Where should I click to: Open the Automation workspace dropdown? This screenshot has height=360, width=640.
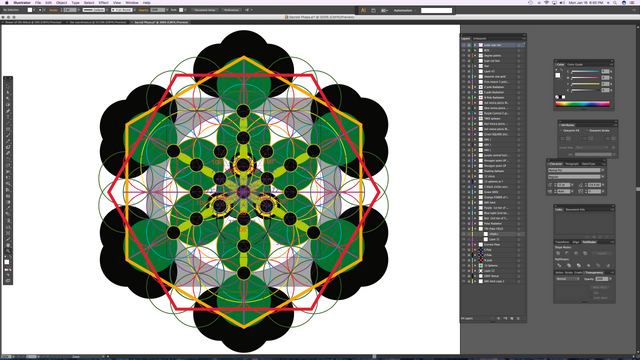(x=405, y=10)
